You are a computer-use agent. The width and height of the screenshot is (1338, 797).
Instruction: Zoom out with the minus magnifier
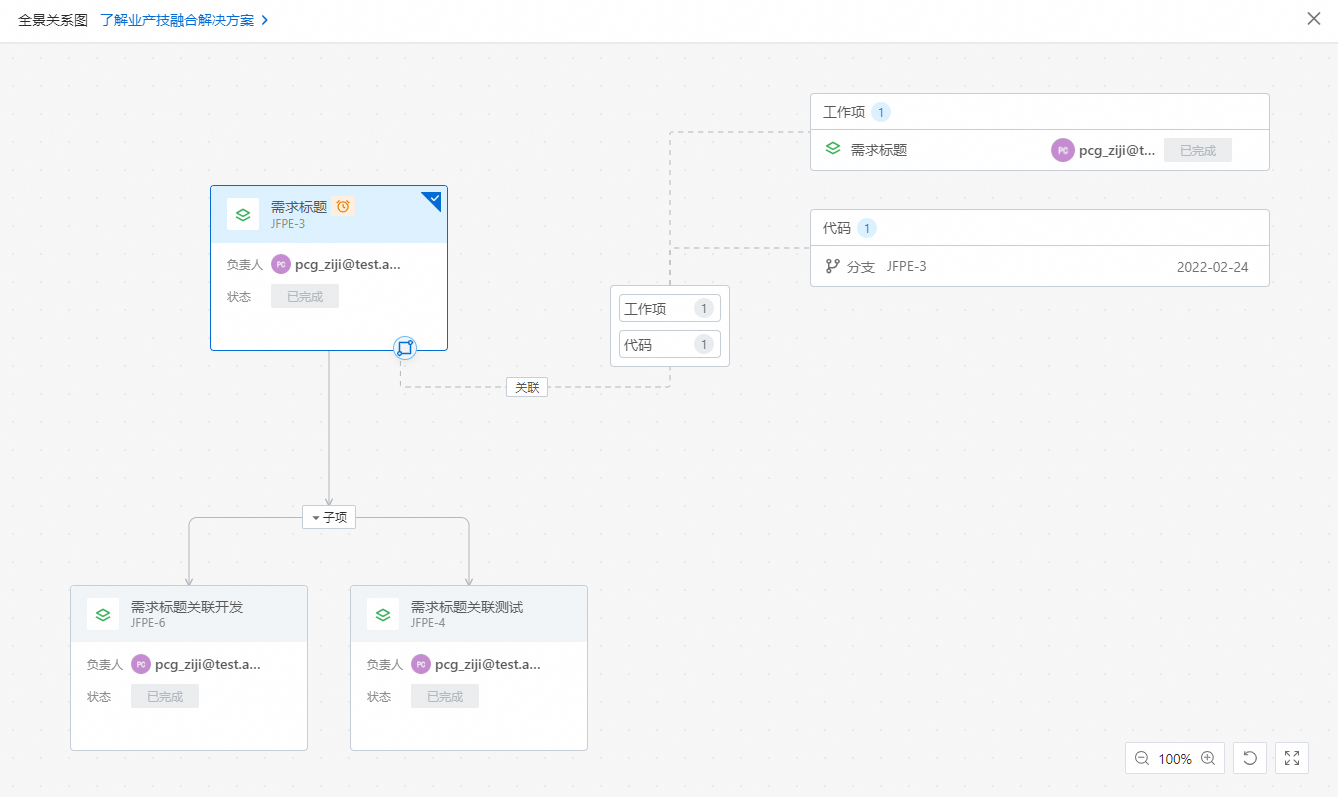pos(1142,759)
